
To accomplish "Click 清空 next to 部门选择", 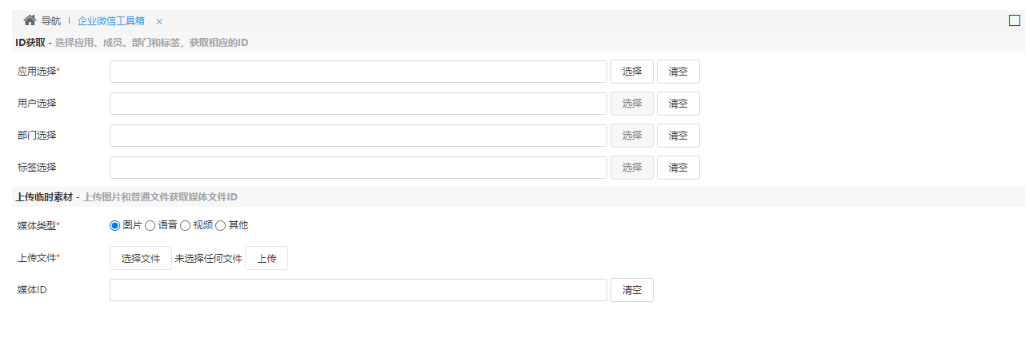I will (678, 136).
